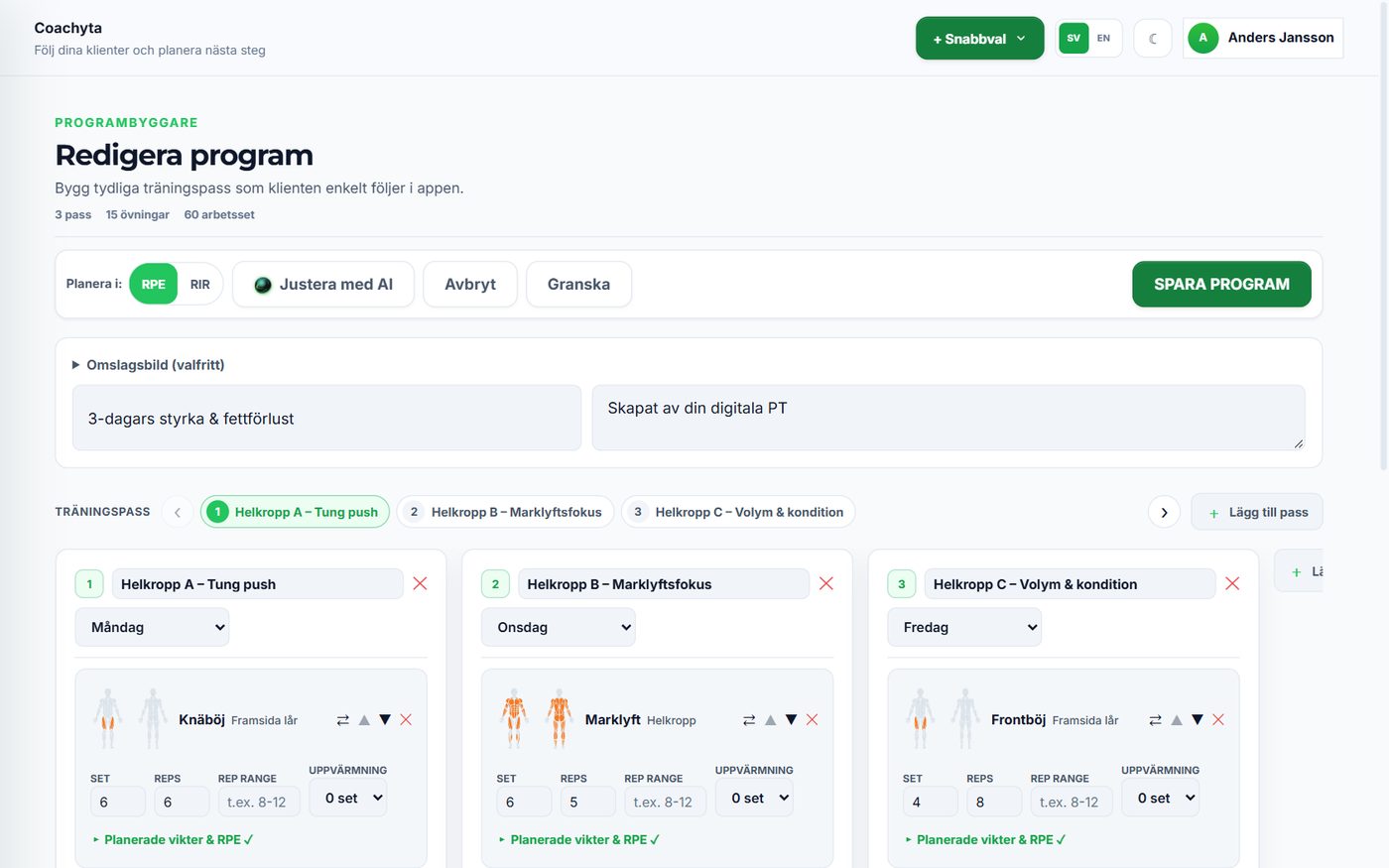This screenshot has width=1389, height=868.
Task: Show previous training pass tabs with left chevron
Action: (178, 512)
